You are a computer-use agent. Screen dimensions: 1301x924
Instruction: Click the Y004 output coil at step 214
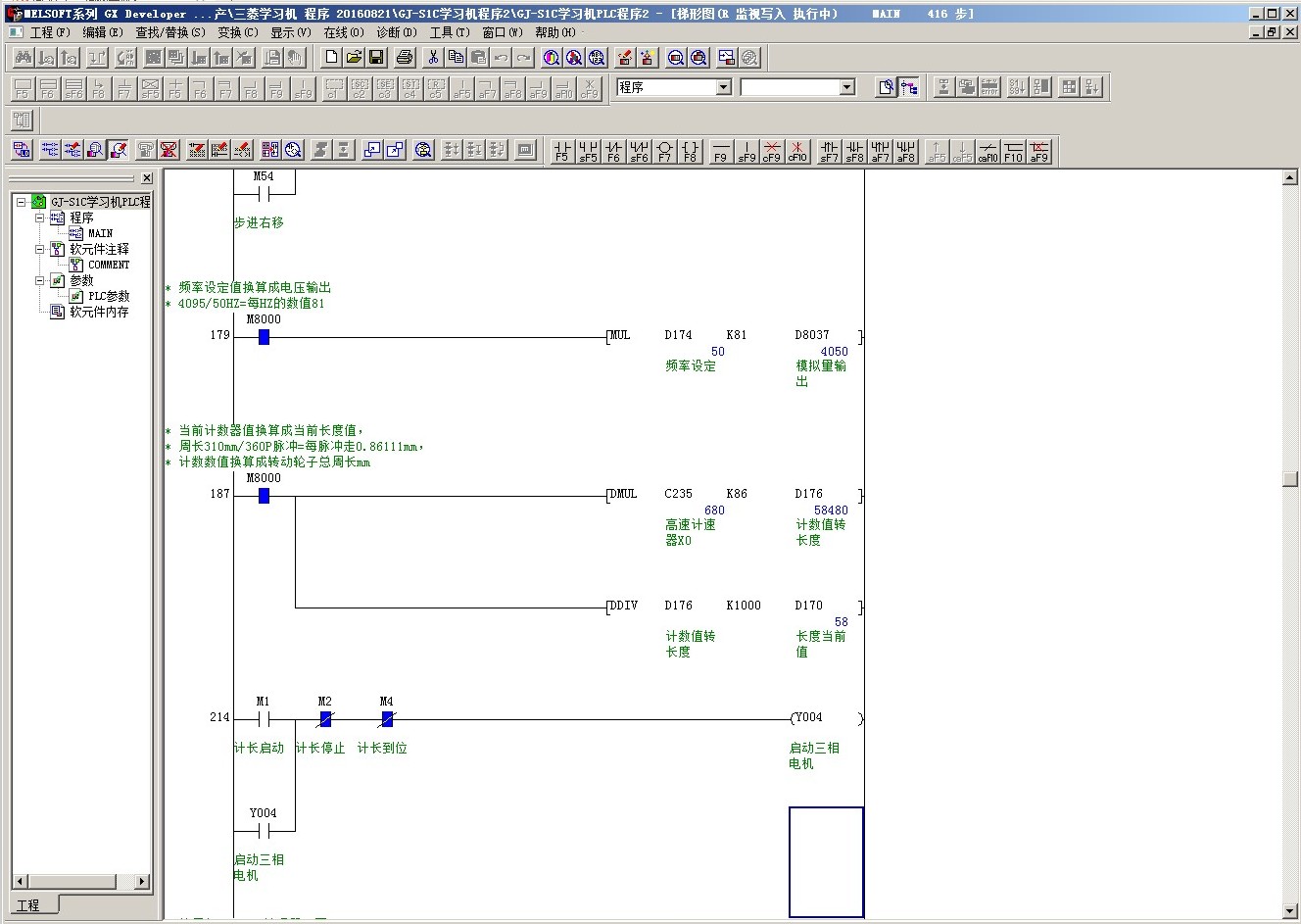tap(827, 718)
